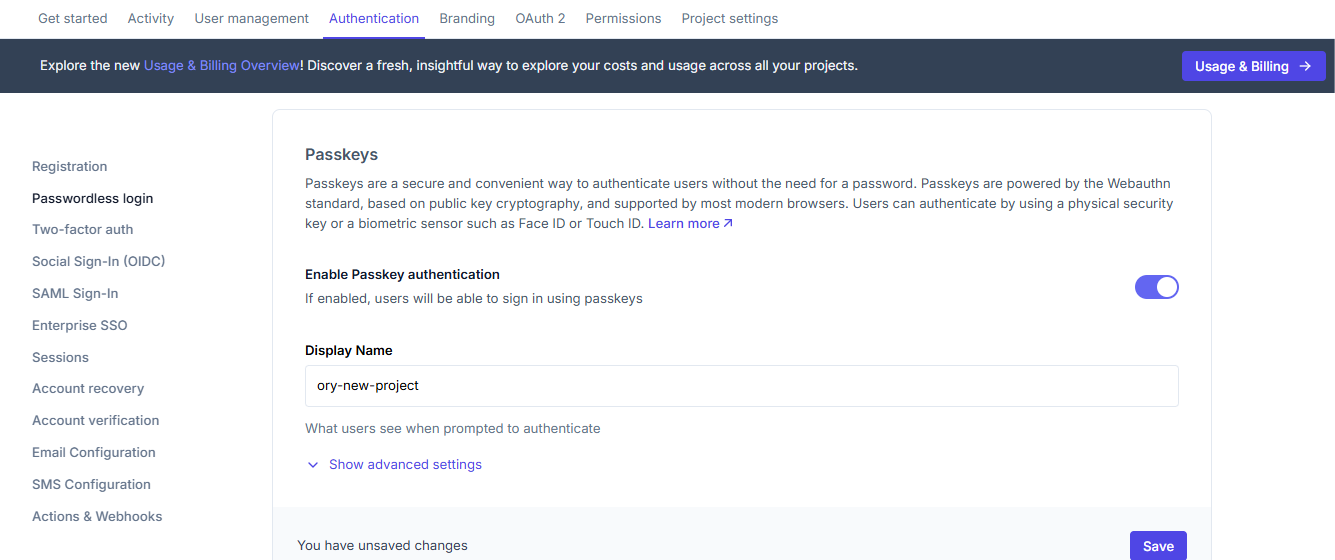Open Account recovery settings
Screen dimensions: 1335x560
pos(88,389)
